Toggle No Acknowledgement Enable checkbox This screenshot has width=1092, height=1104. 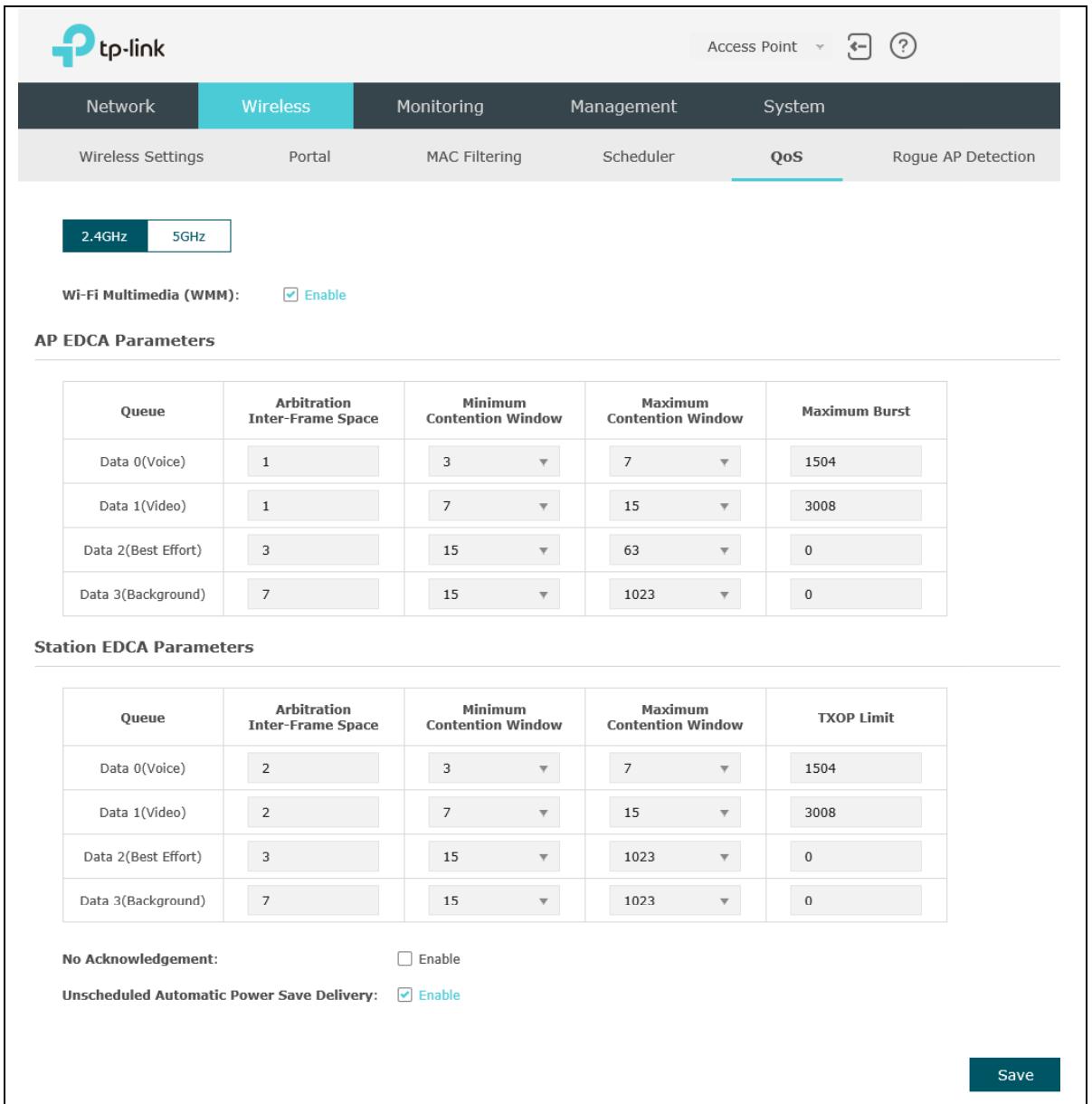click(404, 959)
